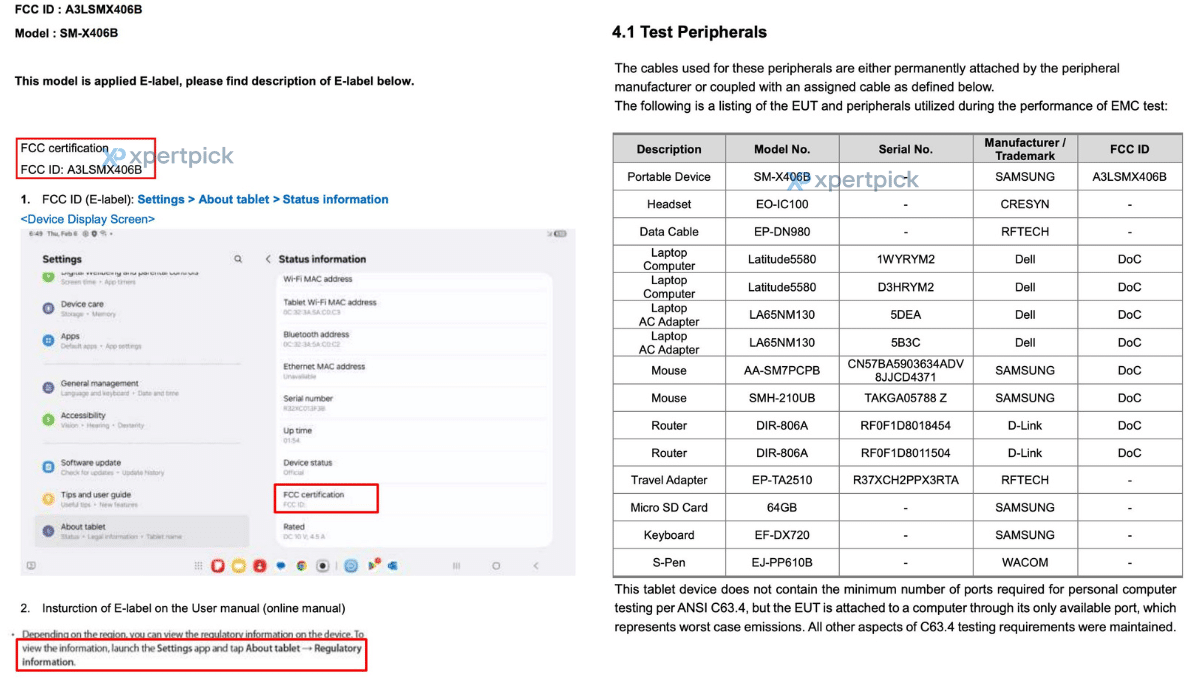Tap the About tablet icon
Viewport: 1200px width, 680px height.
click(x=48, y=531)
